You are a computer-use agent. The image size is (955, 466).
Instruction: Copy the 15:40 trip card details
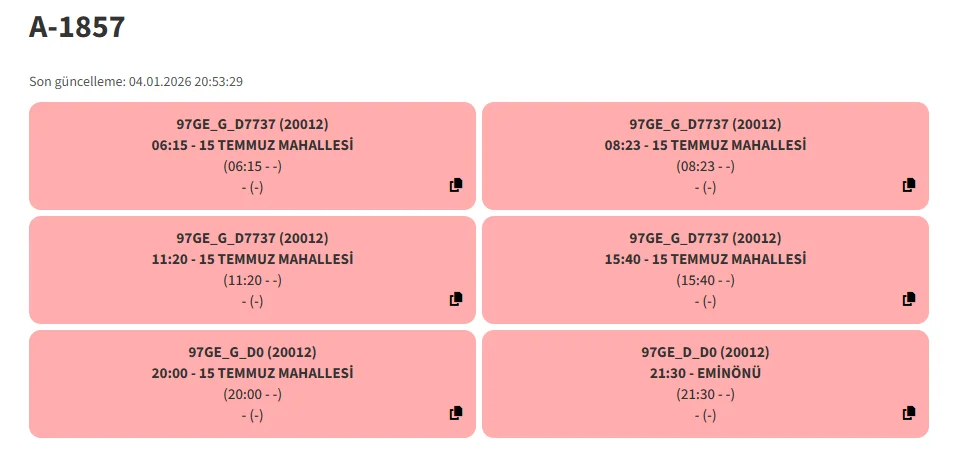[909, 299]
